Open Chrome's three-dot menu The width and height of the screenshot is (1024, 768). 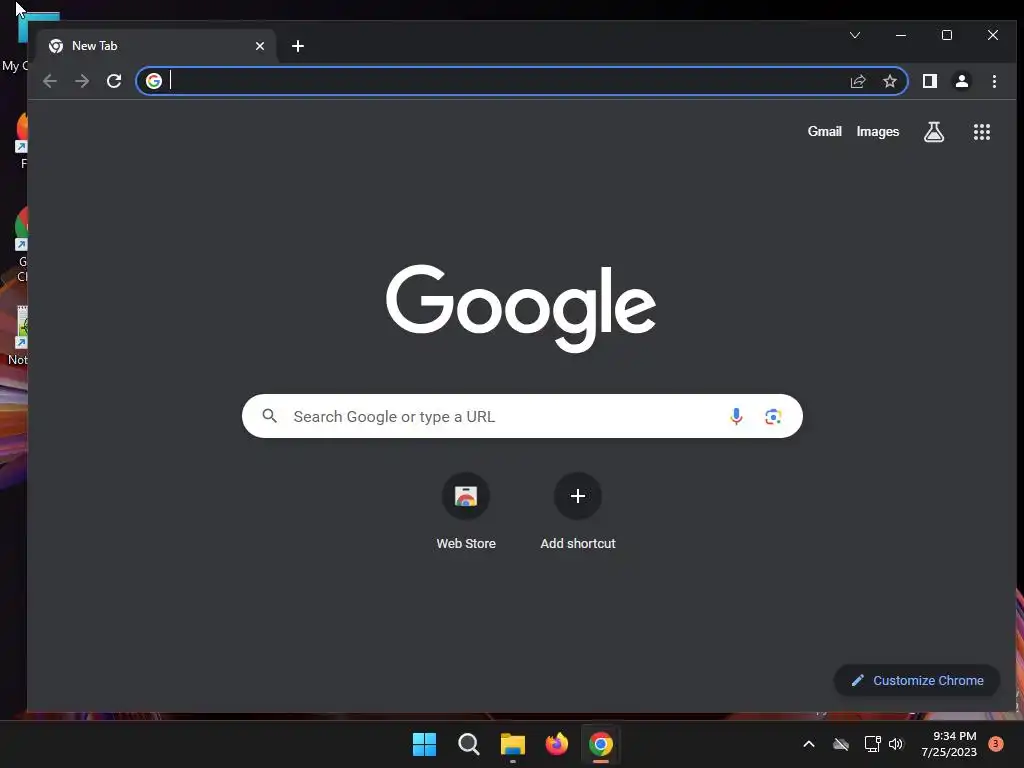coord(994,81)
